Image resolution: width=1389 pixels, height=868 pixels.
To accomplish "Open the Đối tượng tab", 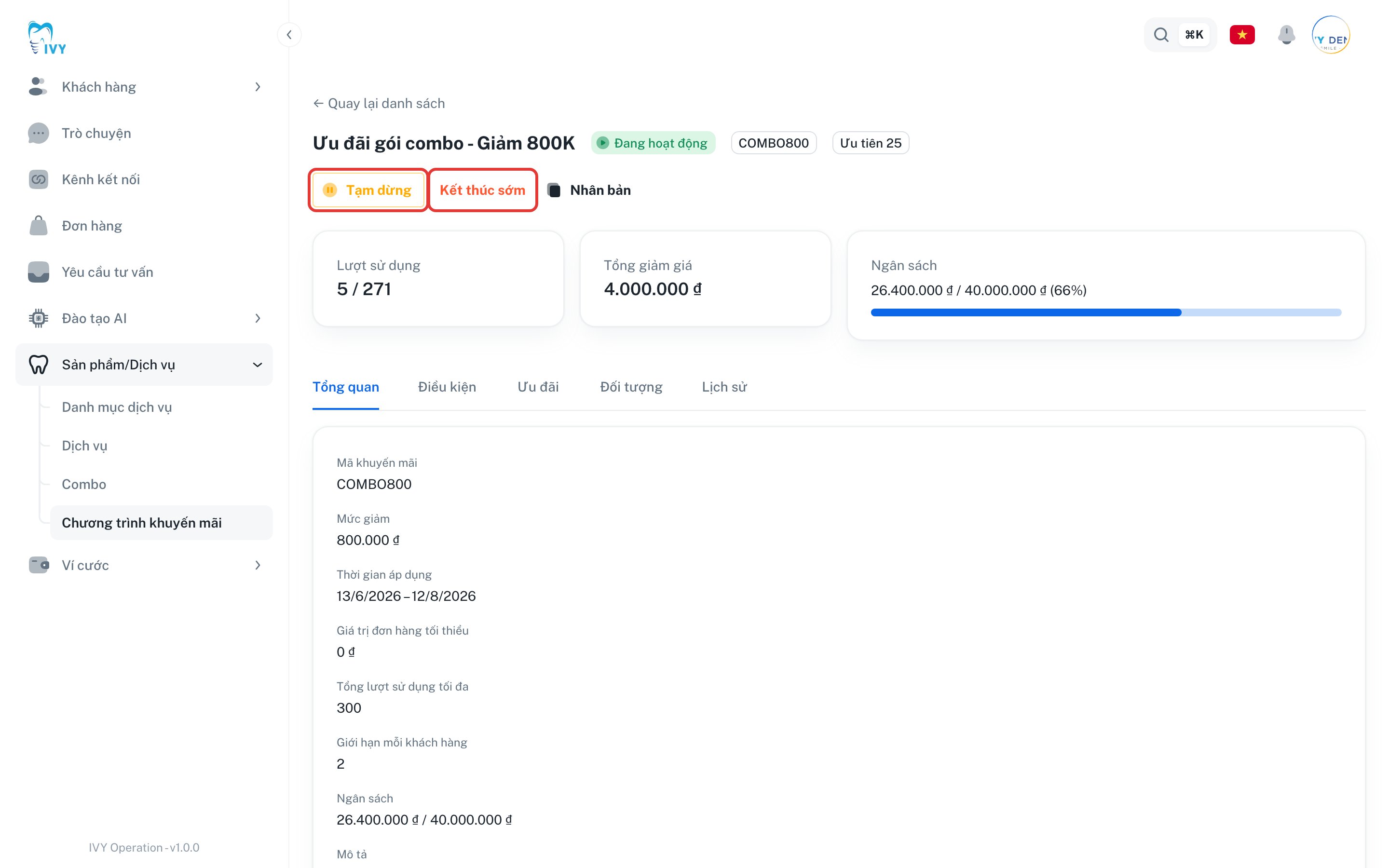I will [x=631, y=387].
